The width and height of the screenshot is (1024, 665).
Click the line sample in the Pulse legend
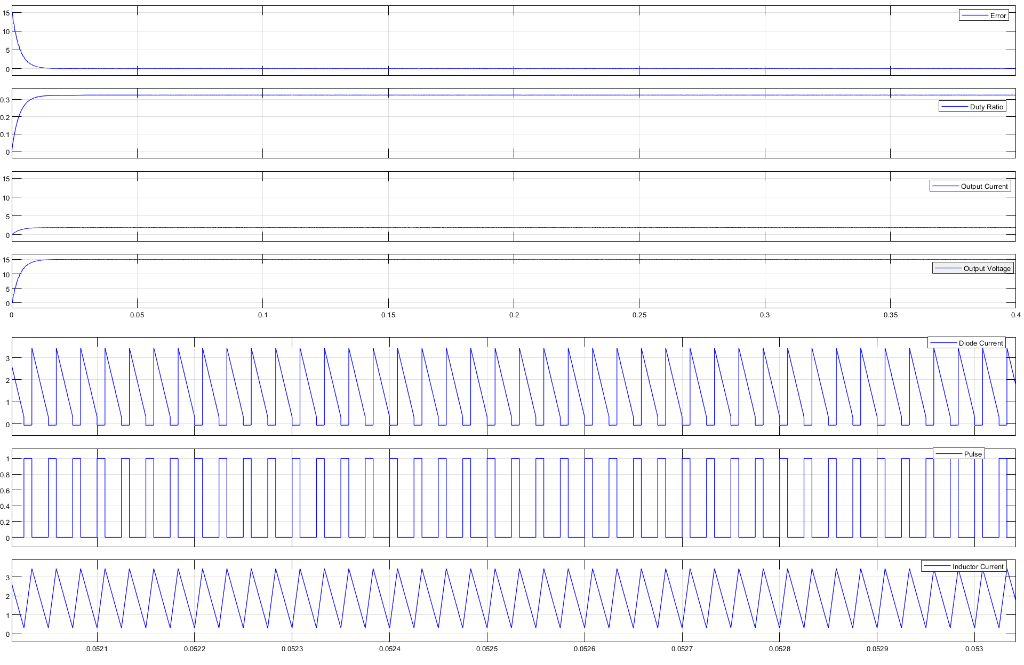[x=948, y=453]
